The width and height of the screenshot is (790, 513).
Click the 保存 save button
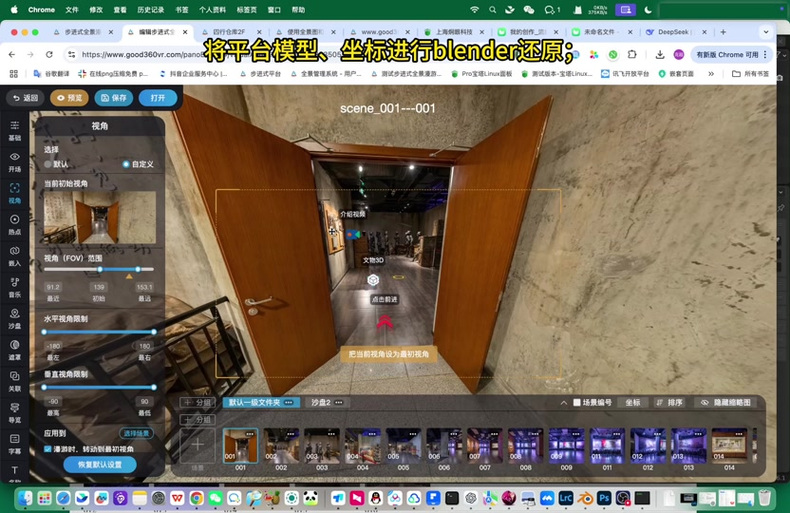coord(114,98)
